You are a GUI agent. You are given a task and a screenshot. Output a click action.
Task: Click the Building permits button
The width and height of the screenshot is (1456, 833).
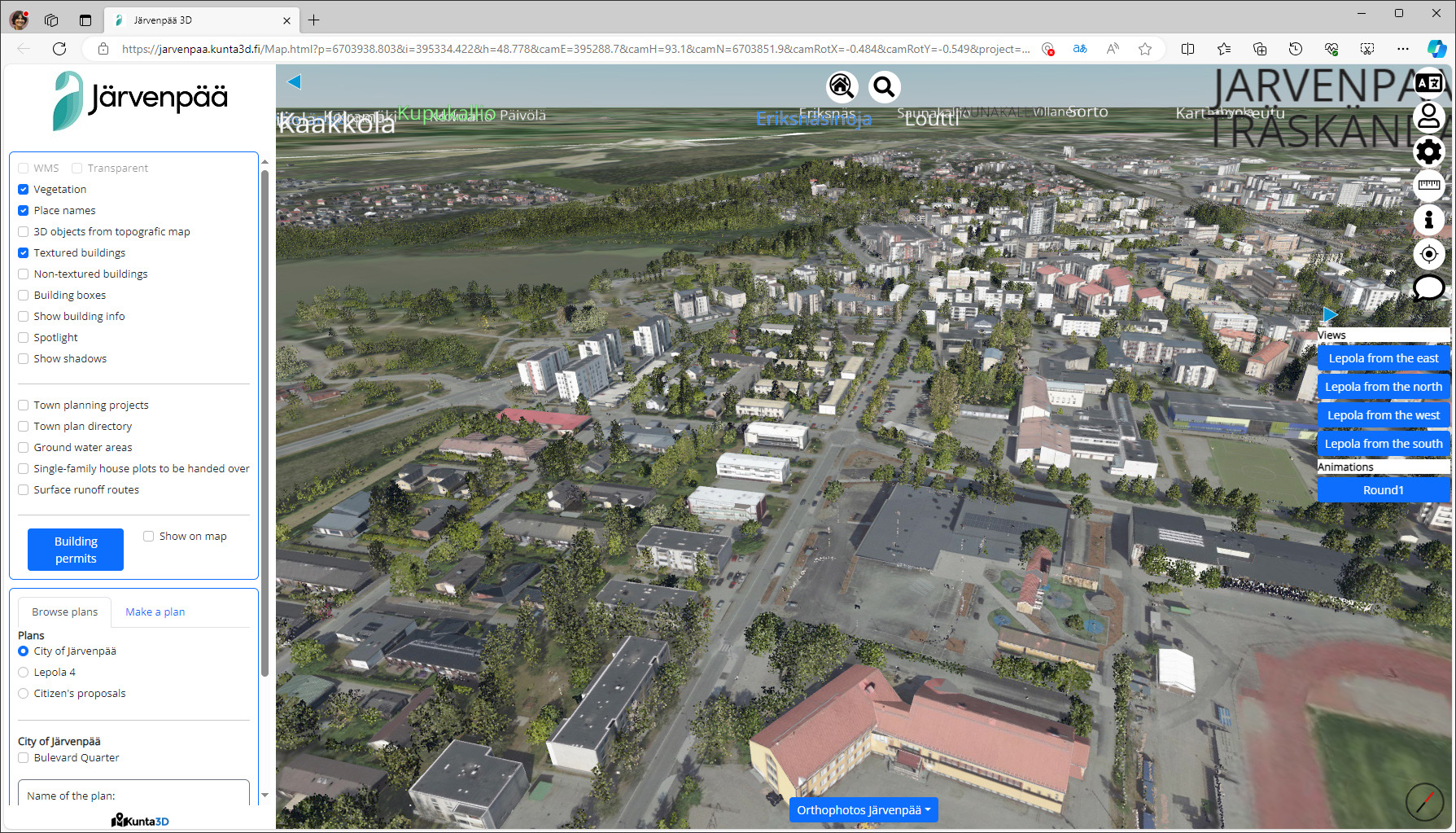tap(76, 550)
